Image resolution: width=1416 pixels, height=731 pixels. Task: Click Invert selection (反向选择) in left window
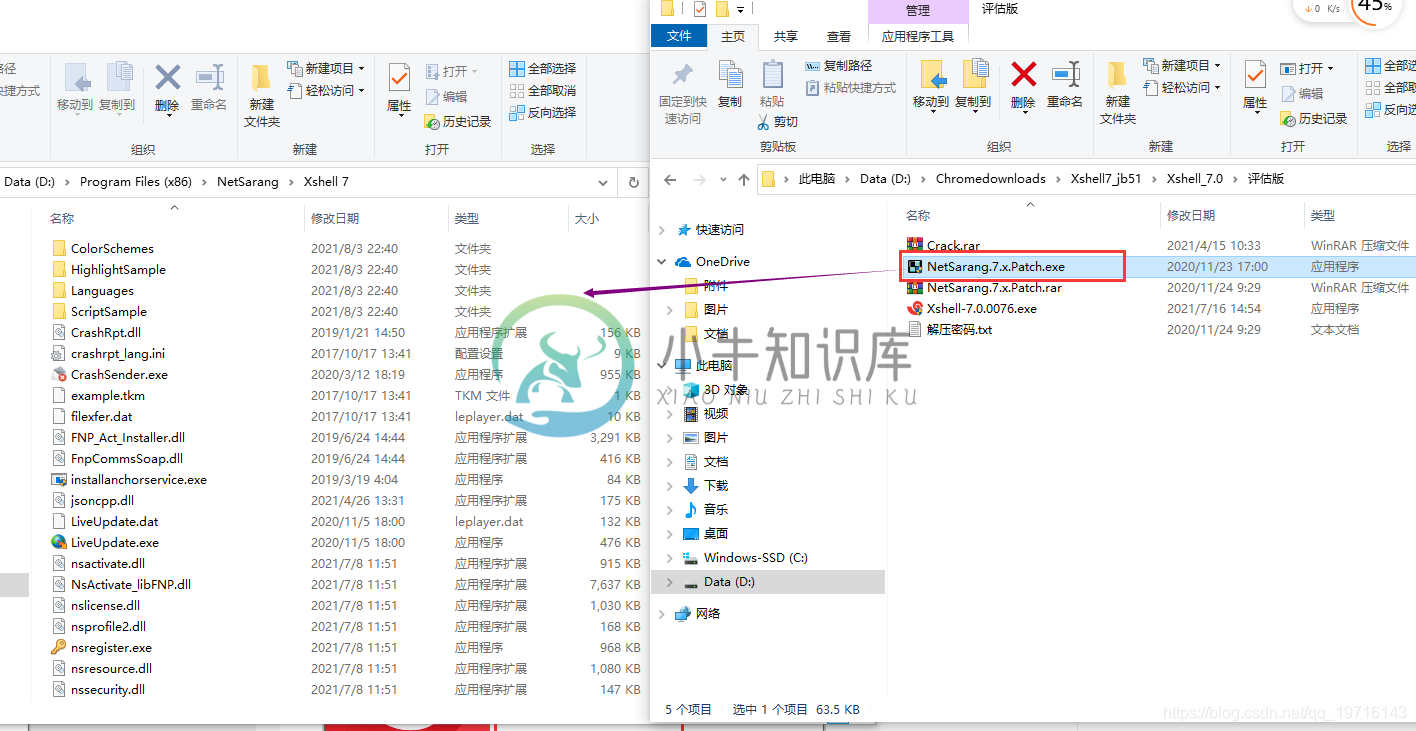point(543,113)
